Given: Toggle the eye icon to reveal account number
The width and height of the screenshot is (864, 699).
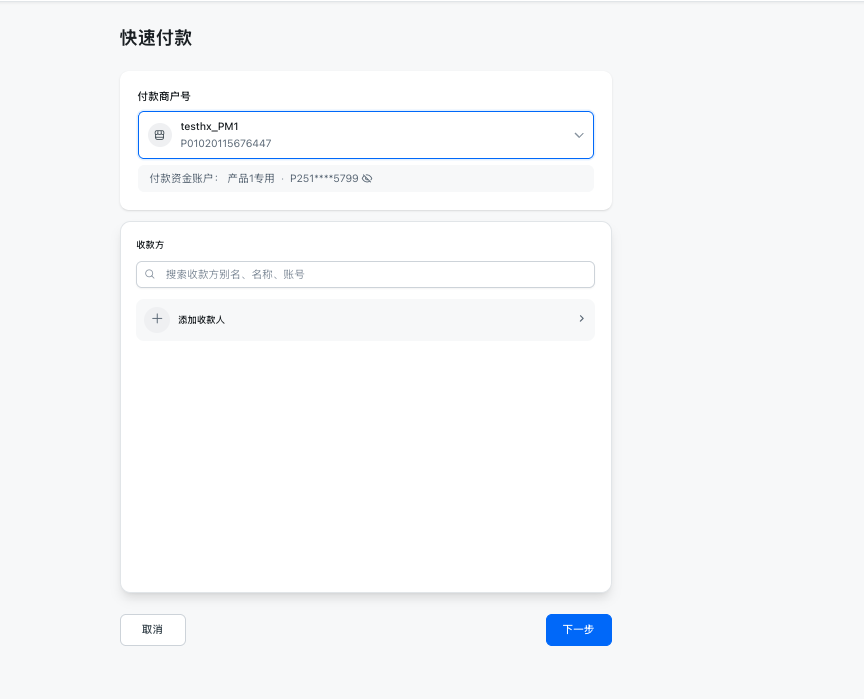Looking at the screenshot, I should [367, 179].
